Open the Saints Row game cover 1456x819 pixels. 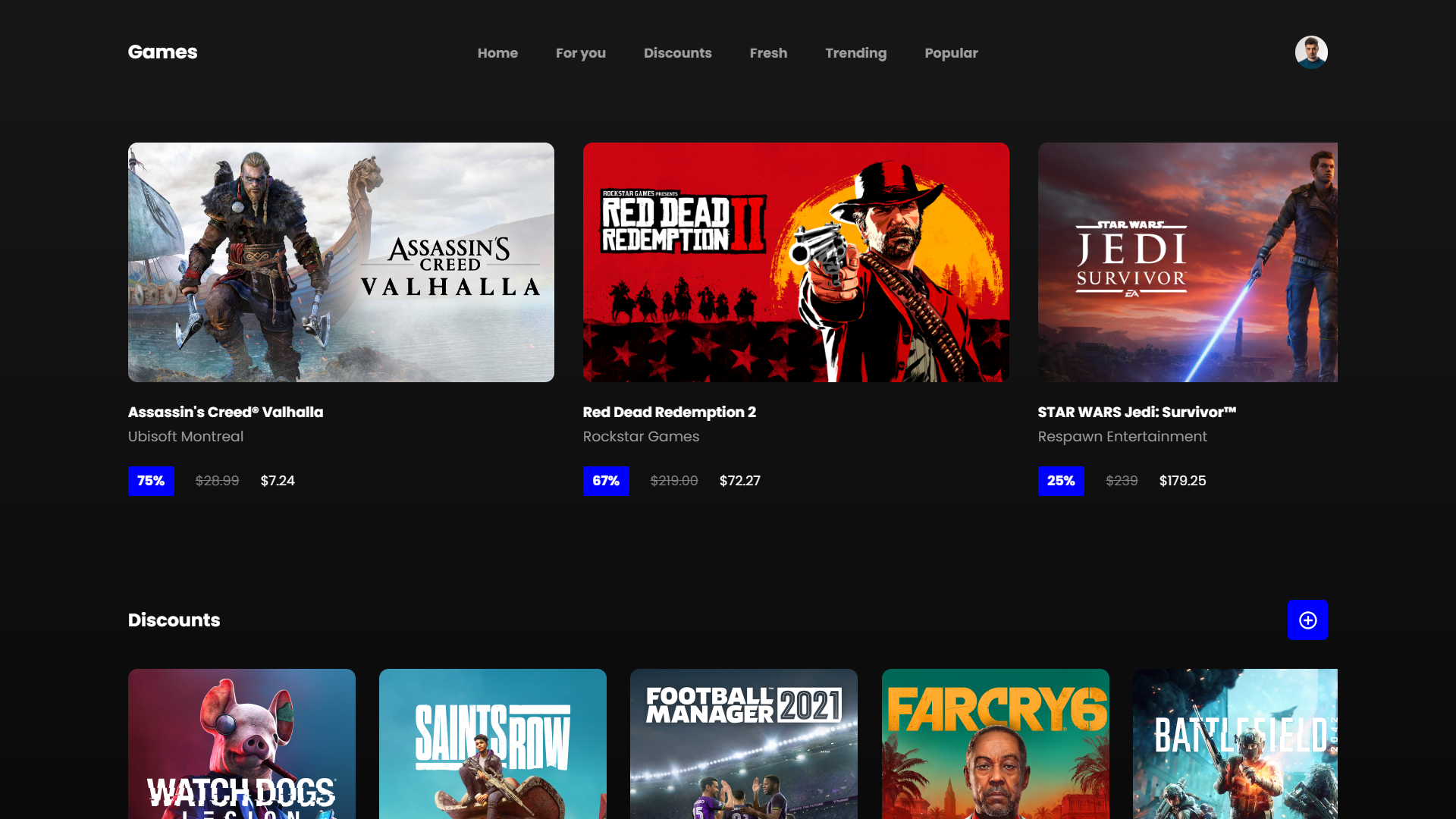point(493,744)
